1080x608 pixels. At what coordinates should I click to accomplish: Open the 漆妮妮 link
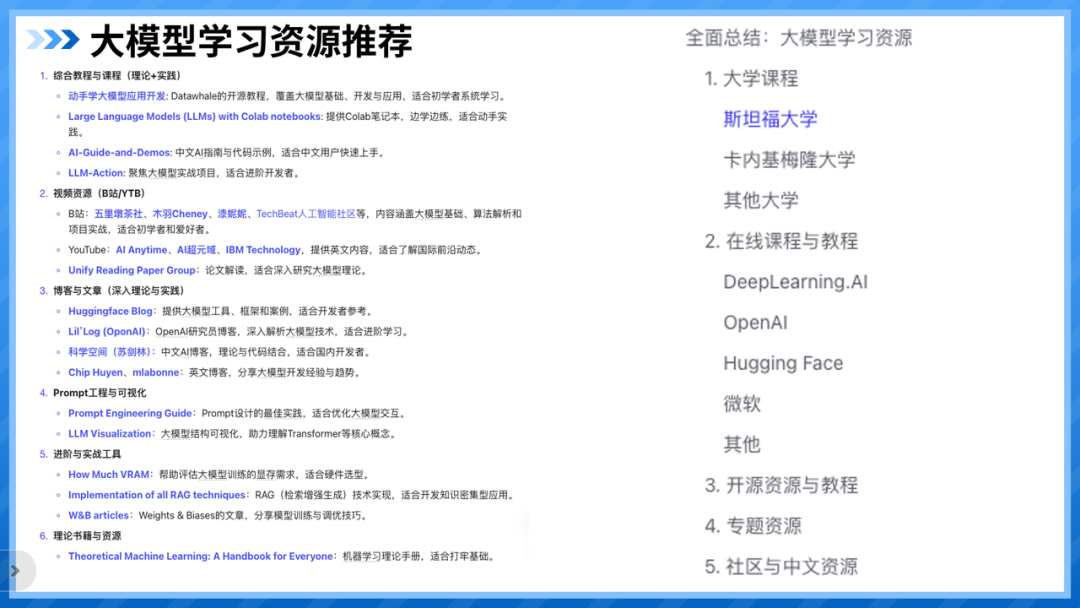(x=232, y=213)
